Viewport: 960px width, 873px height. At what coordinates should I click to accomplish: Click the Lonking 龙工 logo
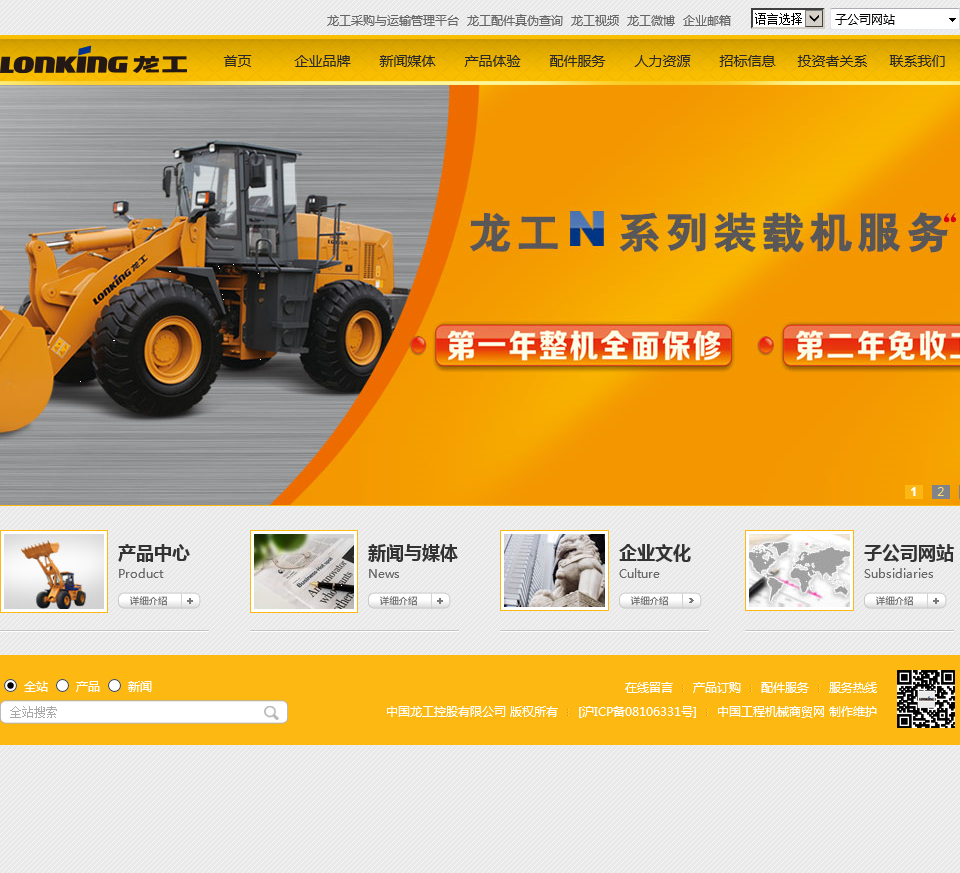(x=94, y=61)
